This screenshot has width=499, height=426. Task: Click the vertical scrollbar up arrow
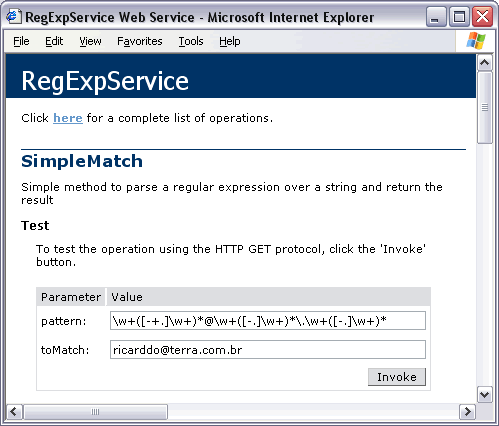tap(485, 63)
